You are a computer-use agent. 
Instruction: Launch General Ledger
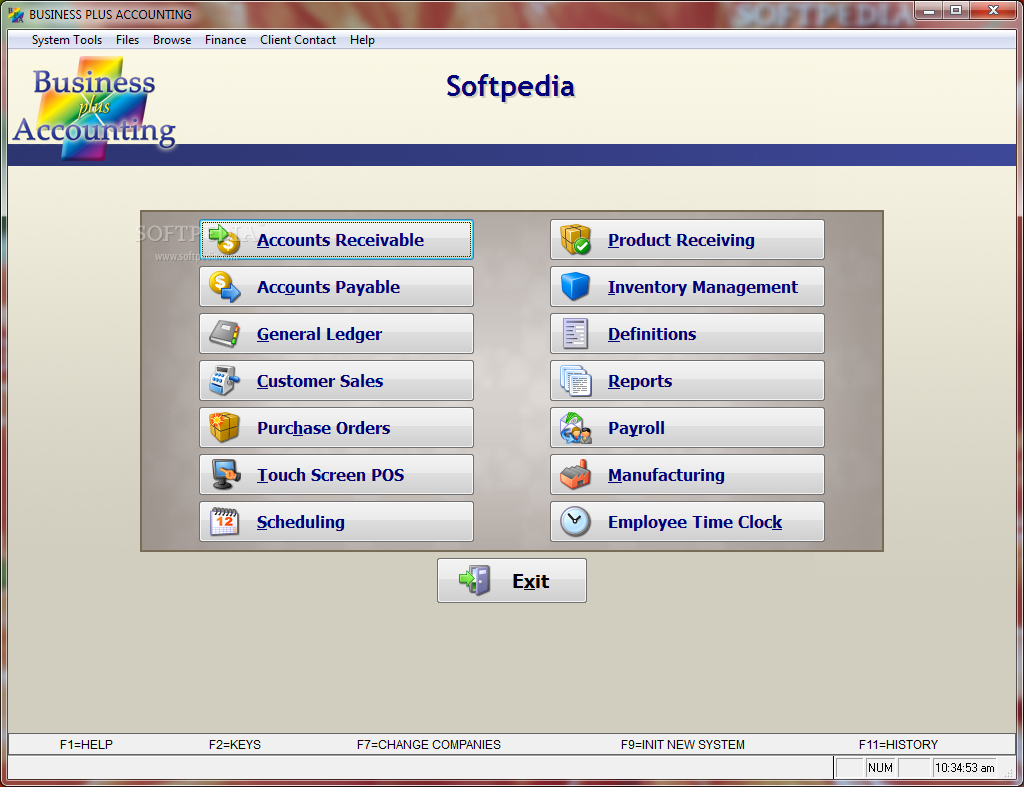336,334
